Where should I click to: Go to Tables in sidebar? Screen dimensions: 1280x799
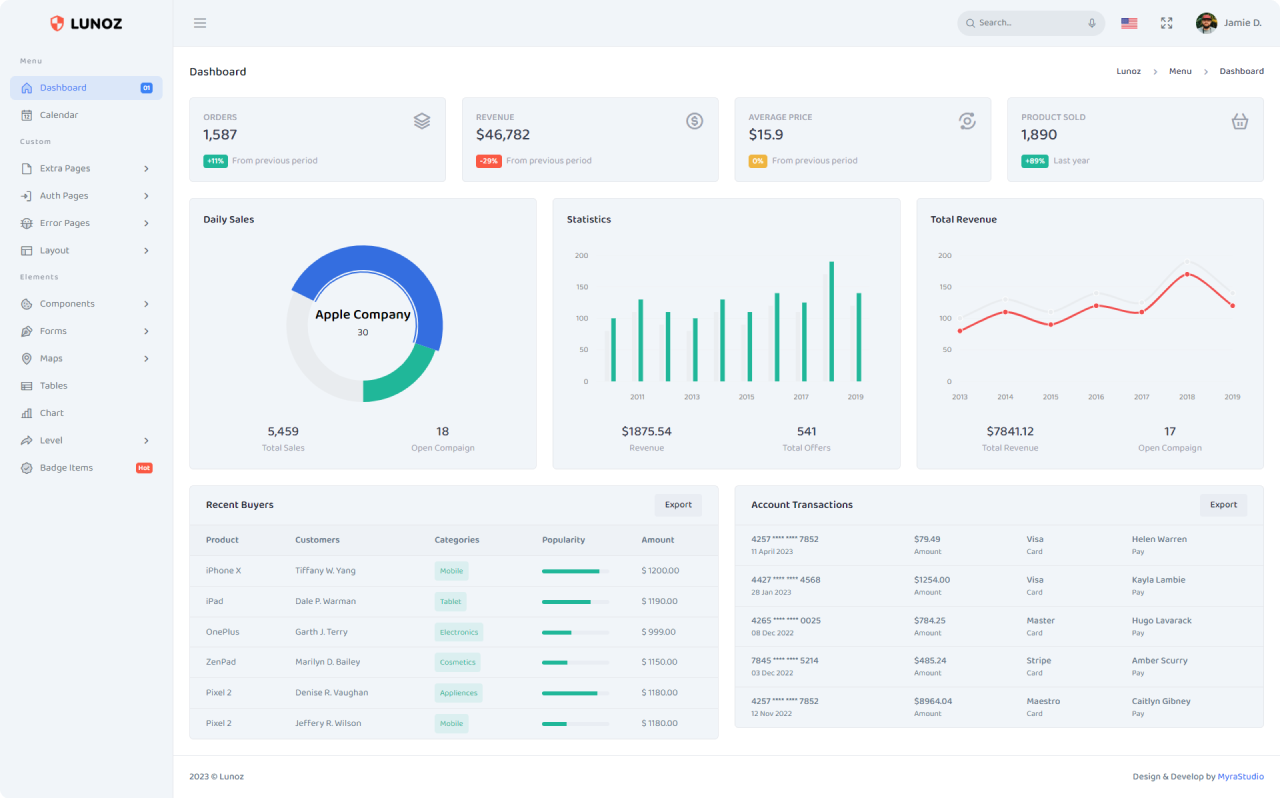tap(54, 386)
